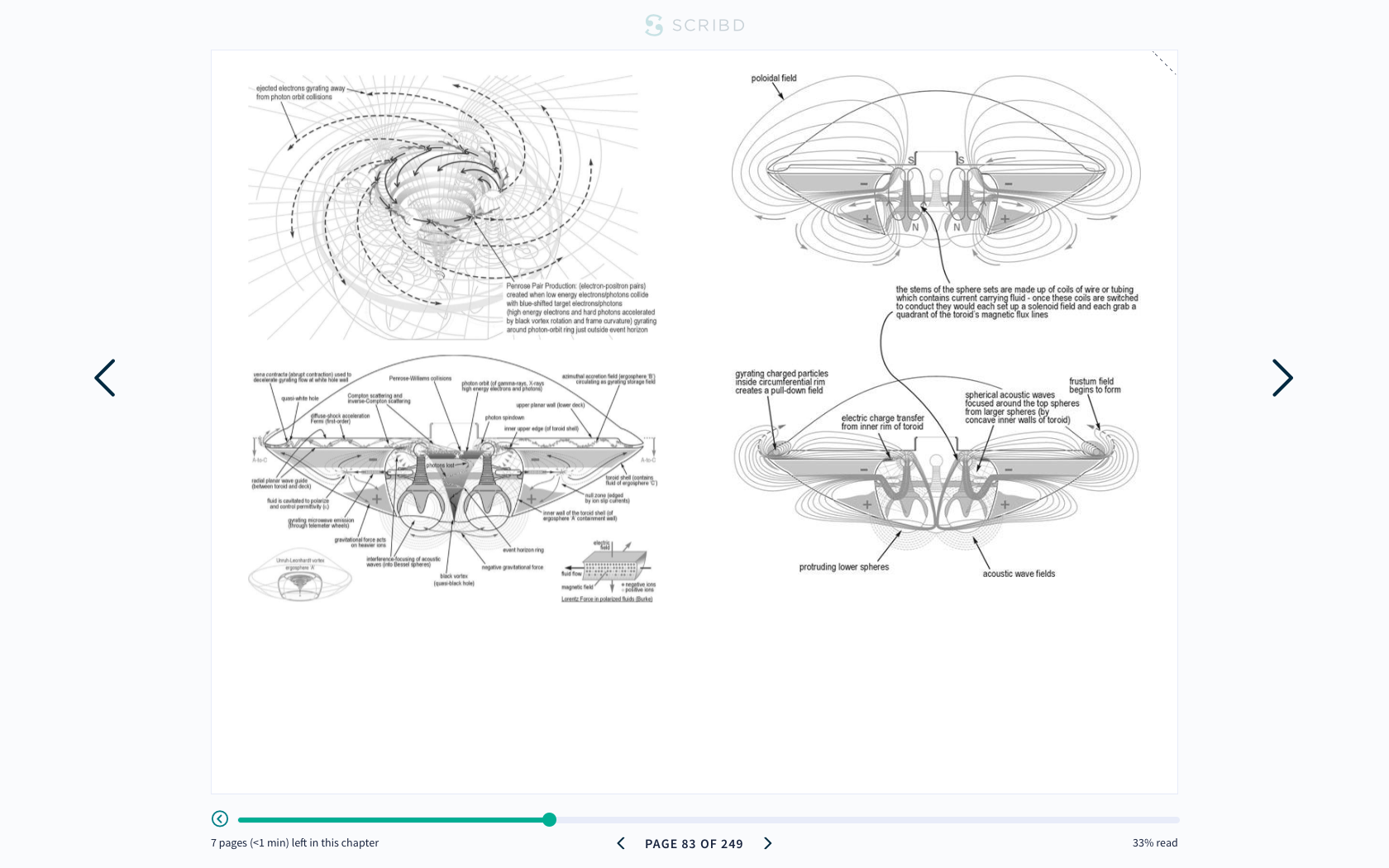Click the 33% read label
1389x868 pixels.
1154,843
